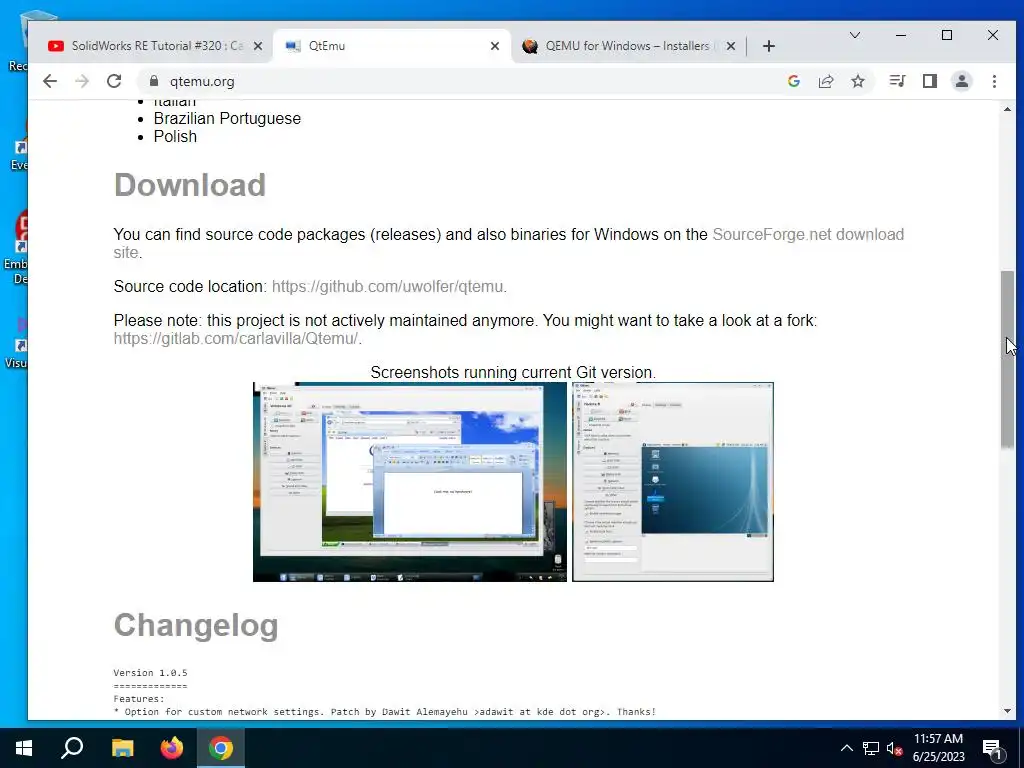Open github.com/uwolfer/qtemu link
The width and height of the screenshot is (1024, 768).
pos(387,287)
